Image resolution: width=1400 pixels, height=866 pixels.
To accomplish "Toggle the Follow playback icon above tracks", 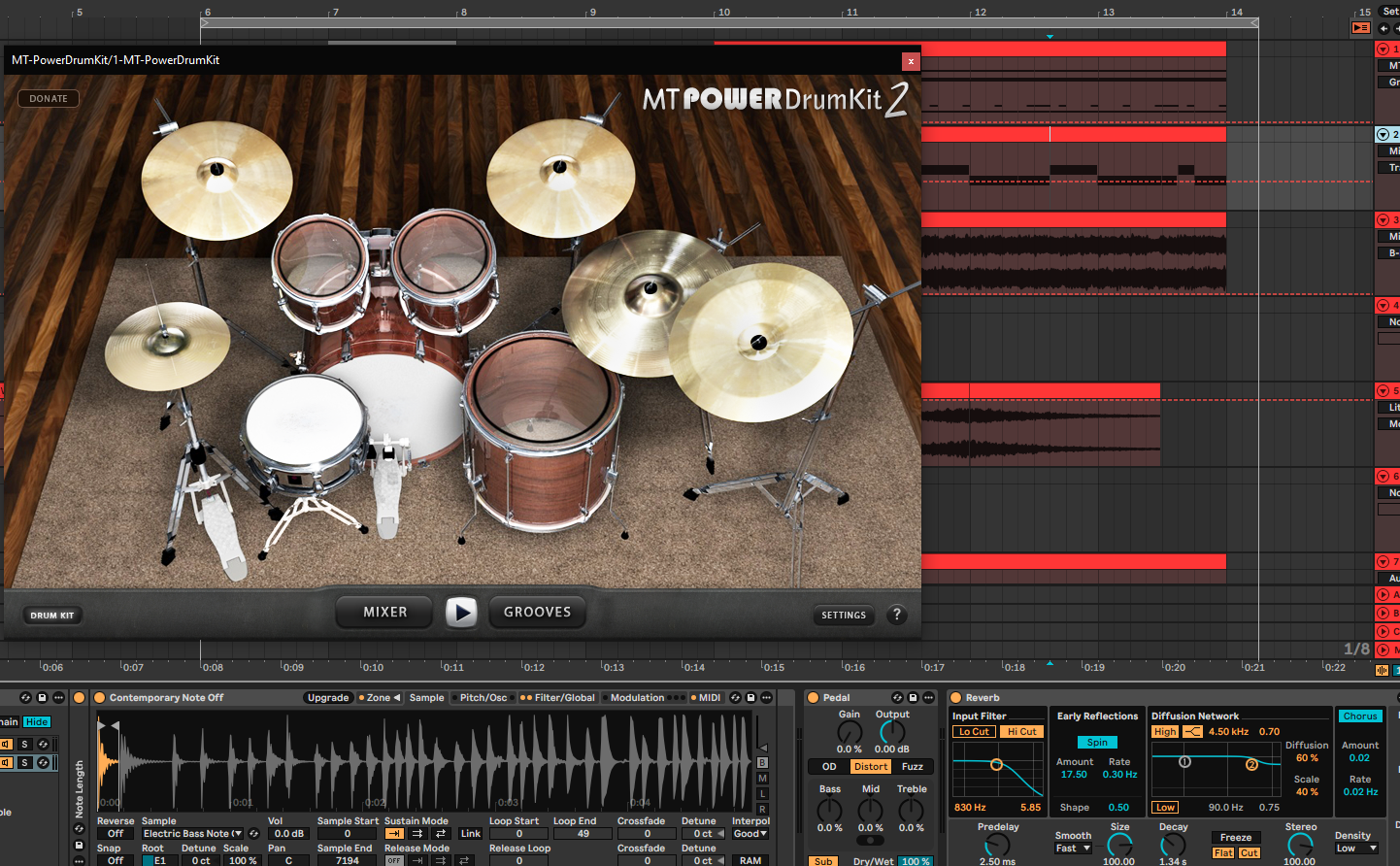I will click(1361, 28).
